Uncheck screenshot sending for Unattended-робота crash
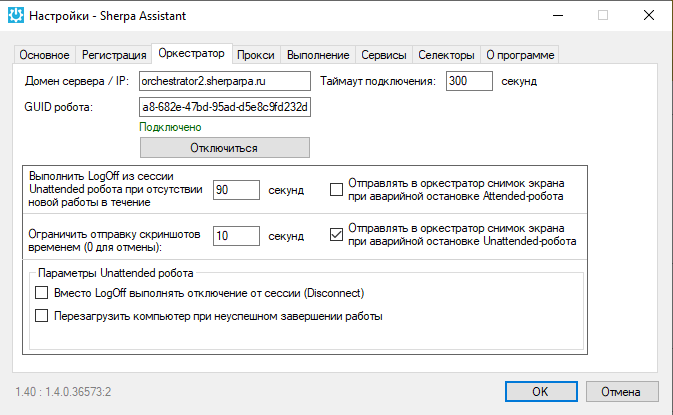Screen dimensions: 673x415 (x=337, y=236)
